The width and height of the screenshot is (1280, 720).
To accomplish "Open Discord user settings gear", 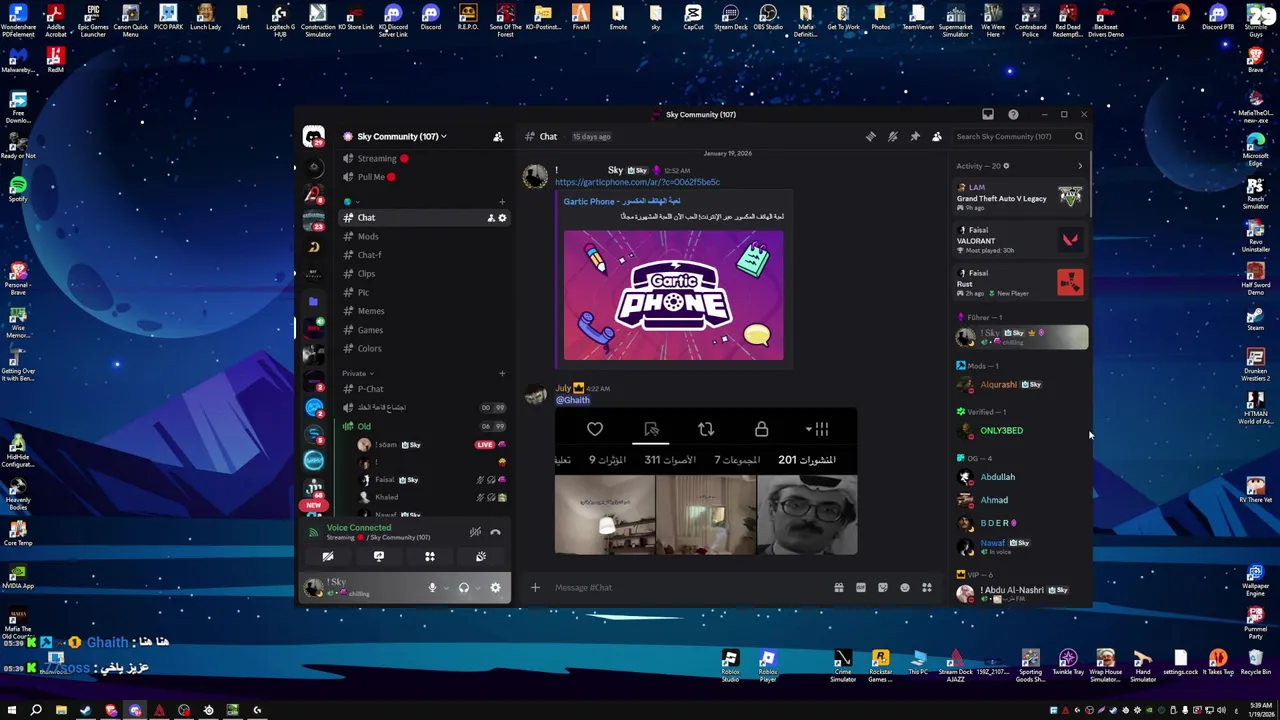I will coord(495,588).
